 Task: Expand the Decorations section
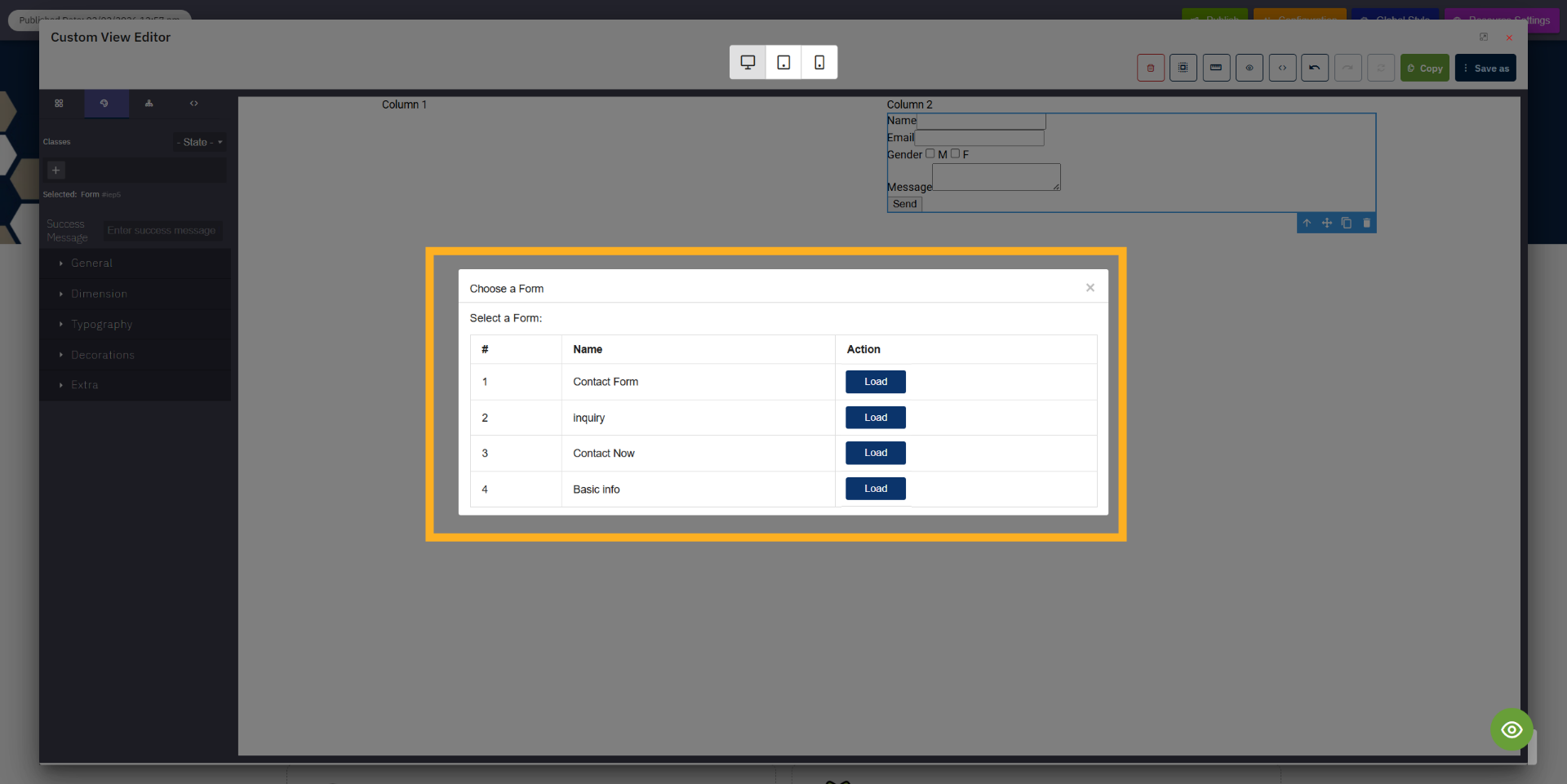point(103,354)
